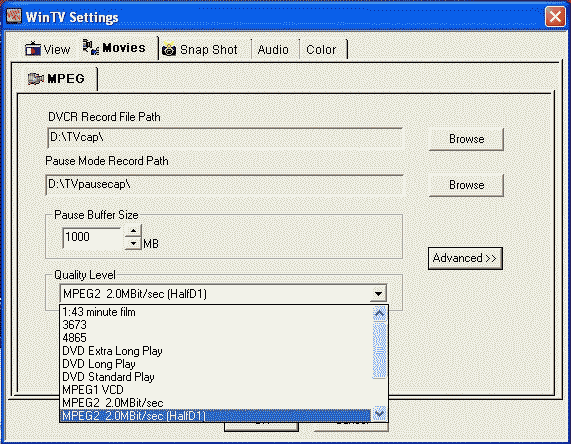The width and height of the screenshot is (571, 444).
Task: Select the MPEG sub-tab
Action: [x=57, y=79]
